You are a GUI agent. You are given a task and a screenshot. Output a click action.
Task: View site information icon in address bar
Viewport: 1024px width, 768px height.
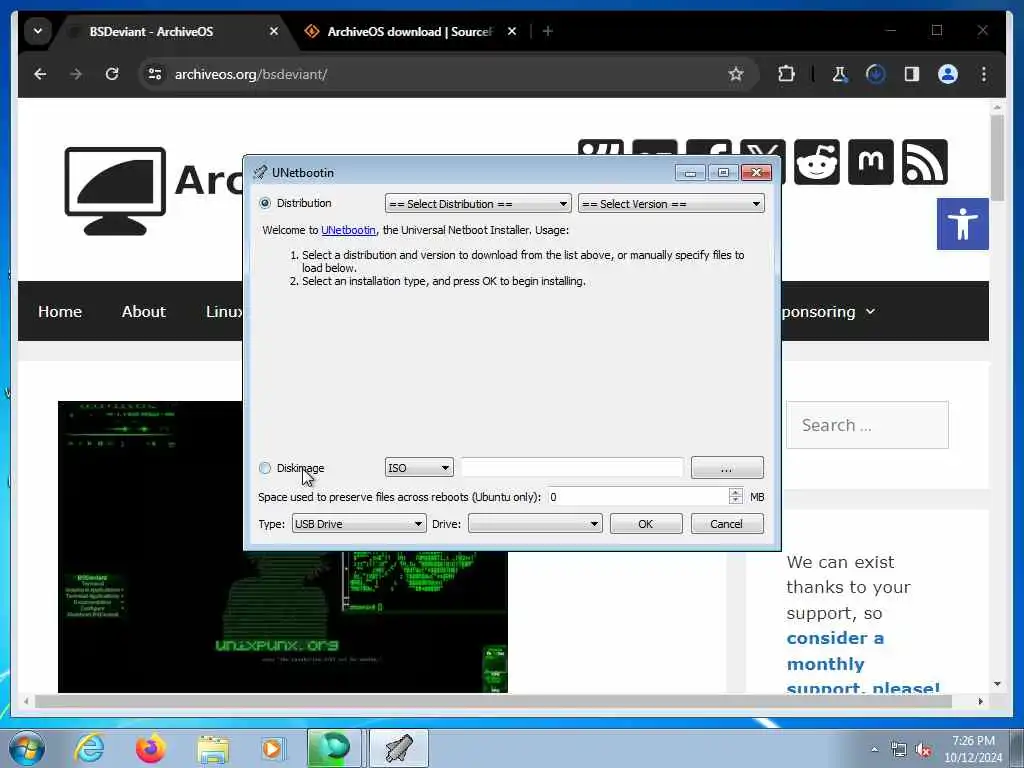click(x=155, y=74)
